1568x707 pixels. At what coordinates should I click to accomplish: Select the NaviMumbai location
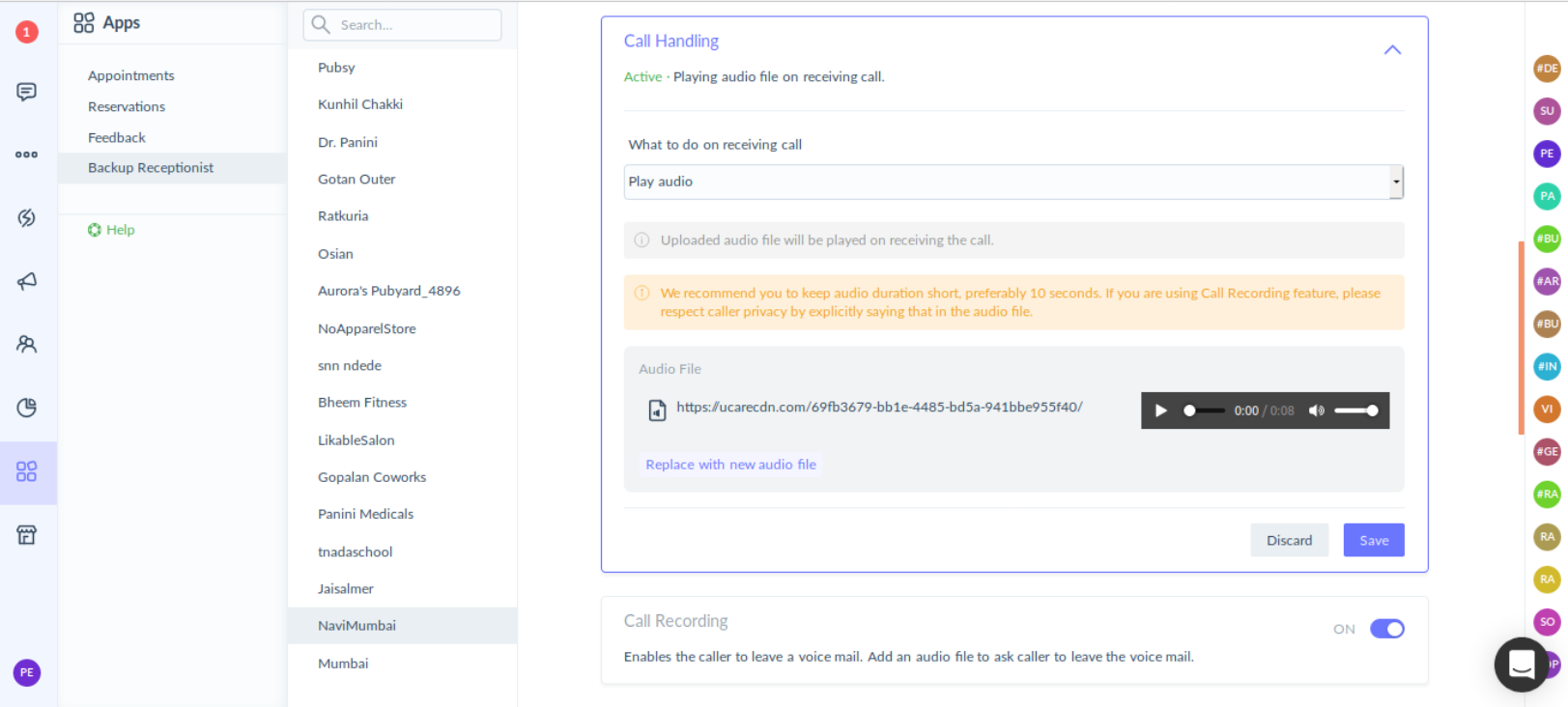pos(402,626)
